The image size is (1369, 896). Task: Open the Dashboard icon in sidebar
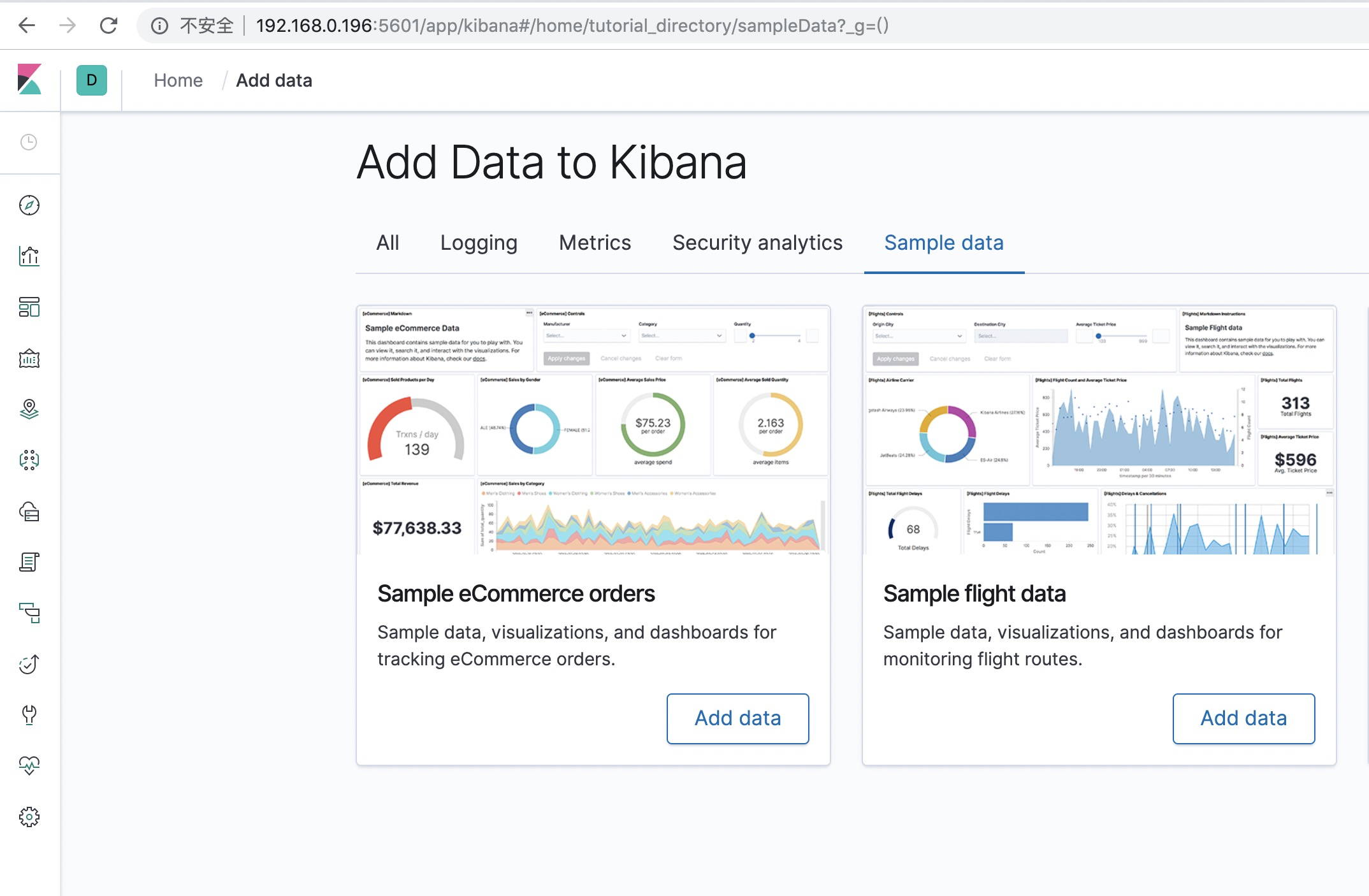(x=29, y=307)
